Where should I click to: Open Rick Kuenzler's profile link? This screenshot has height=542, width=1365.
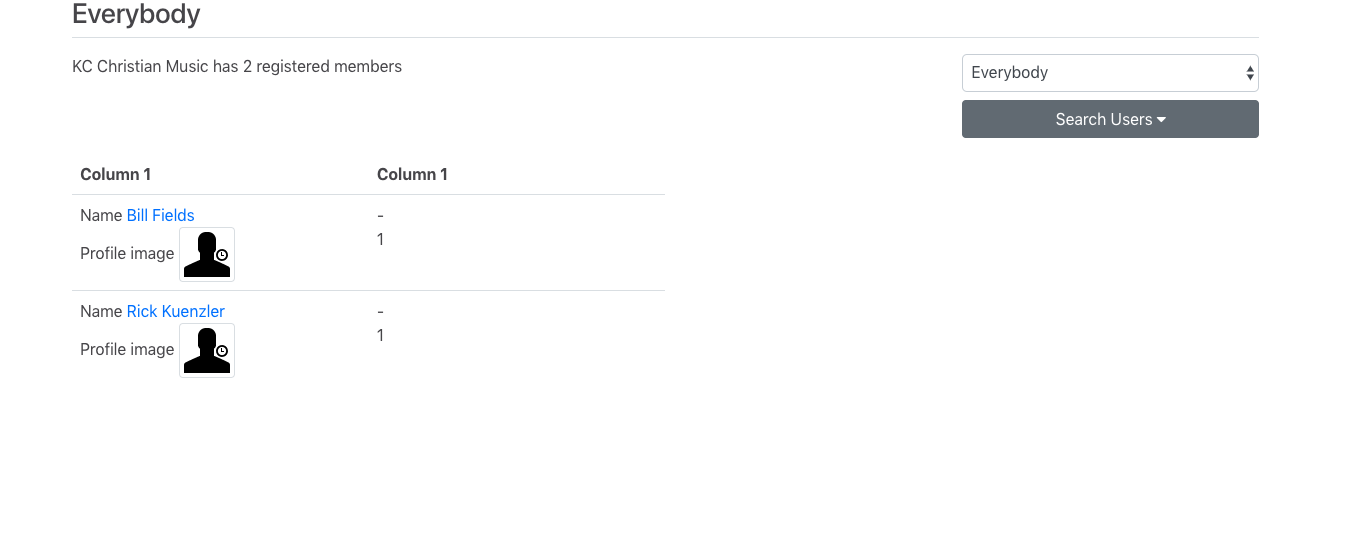[175, 311]
